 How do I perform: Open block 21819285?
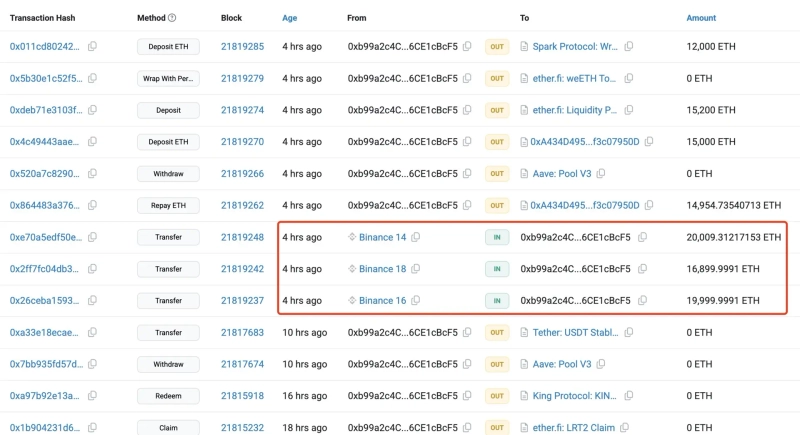242,47
